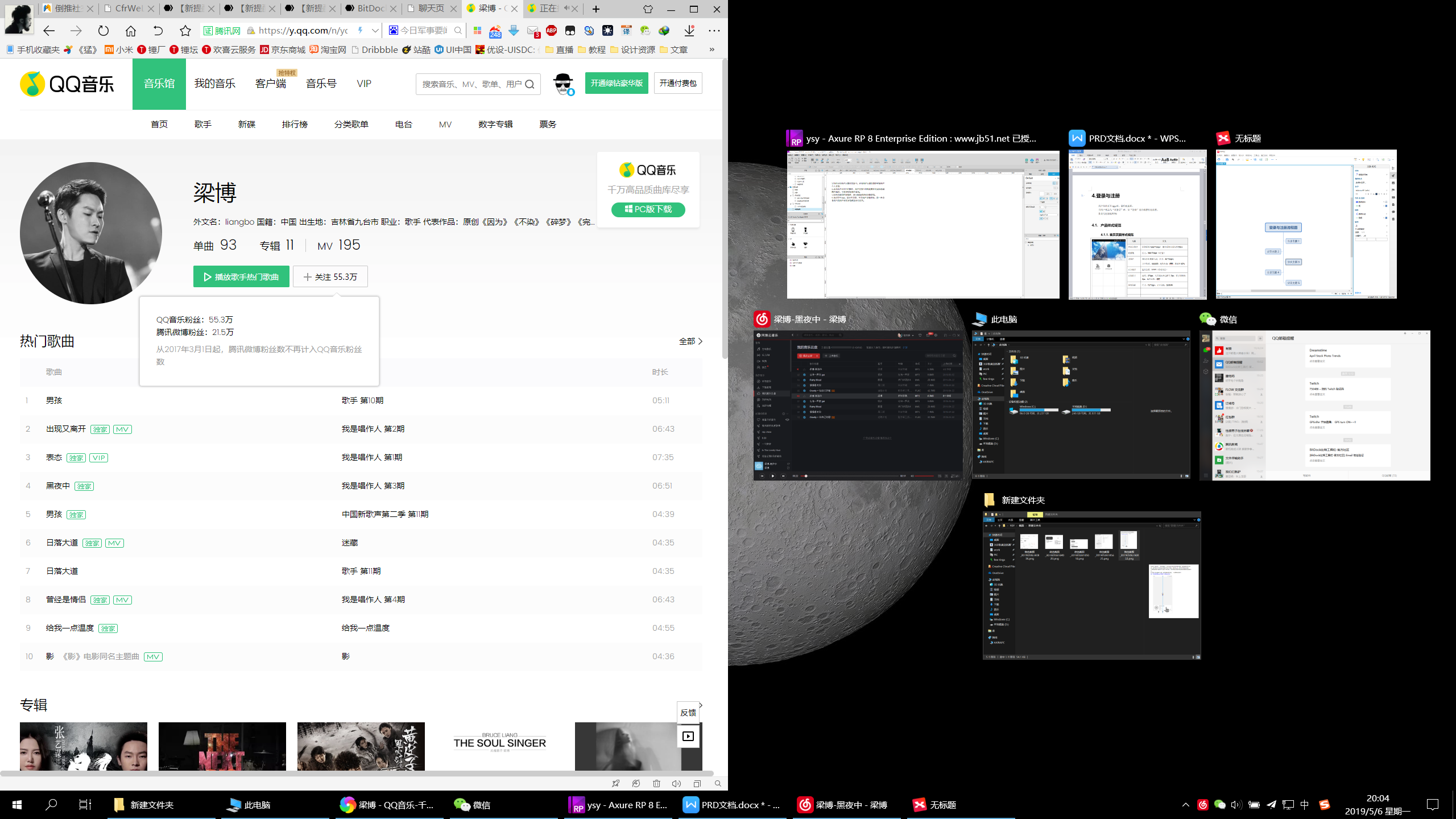
Task: Toggle mini-player mode in the player bar
Action: coord(697,784)
